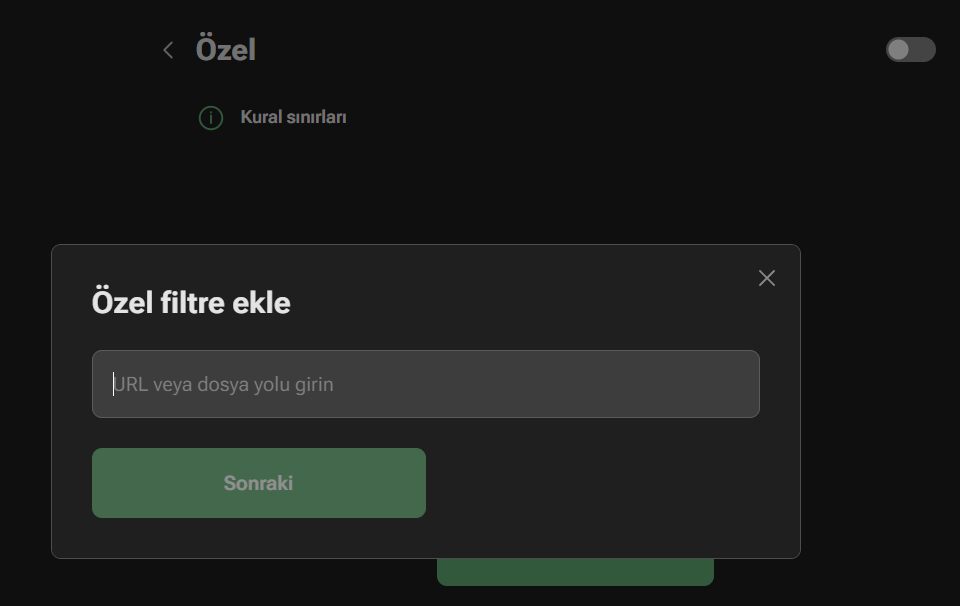Viewport: 960px width, 606px height.
Task: Place cursor in the filter URL field
Action: (425, 384)
